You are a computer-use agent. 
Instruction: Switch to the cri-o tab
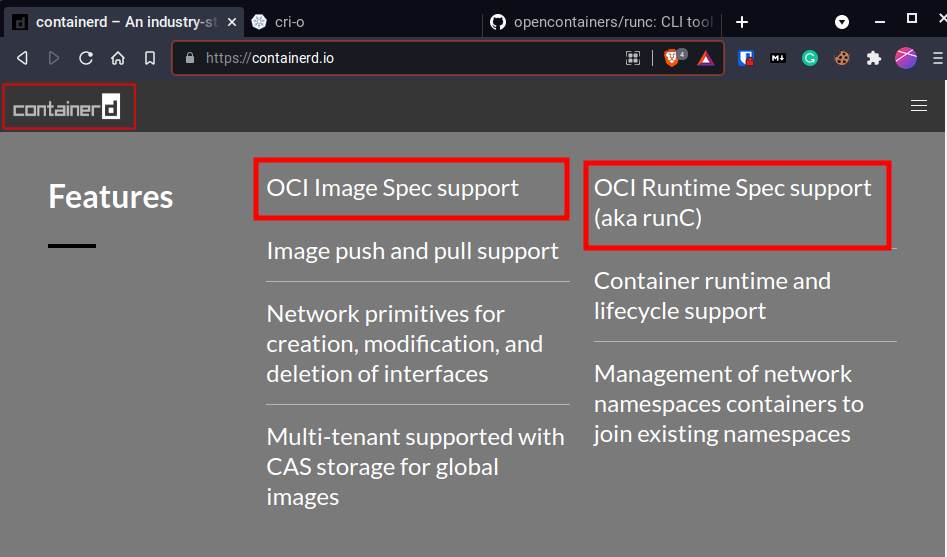click(362, 22)
